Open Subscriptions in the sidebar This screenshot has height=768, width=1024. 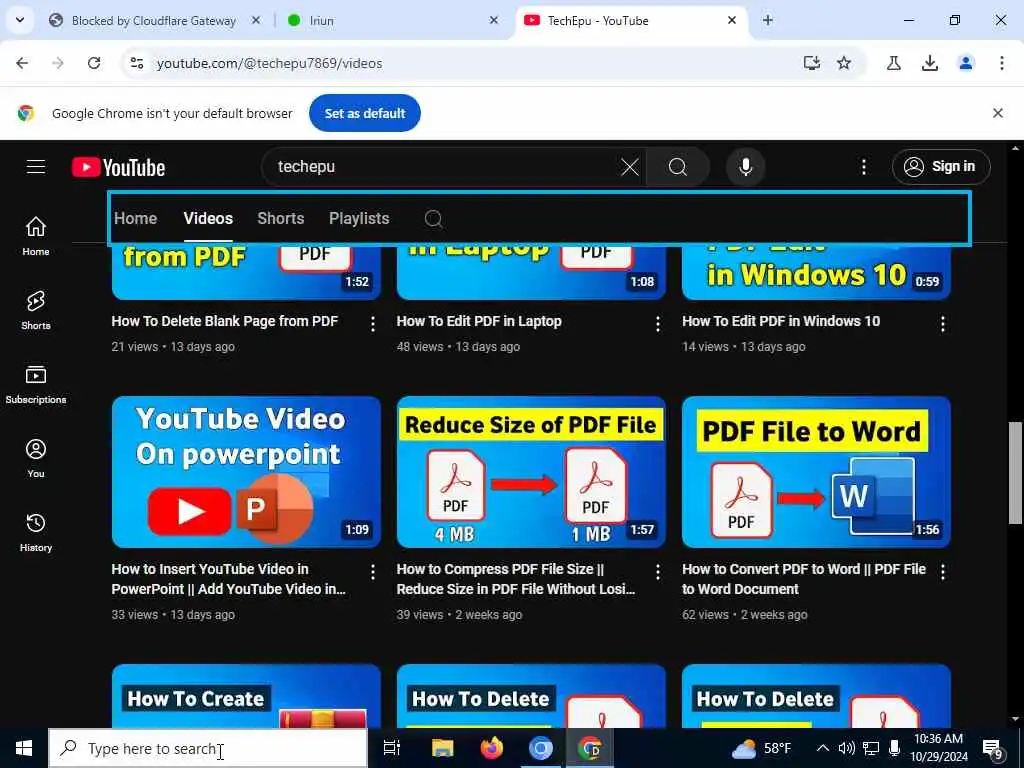[36, 384]
